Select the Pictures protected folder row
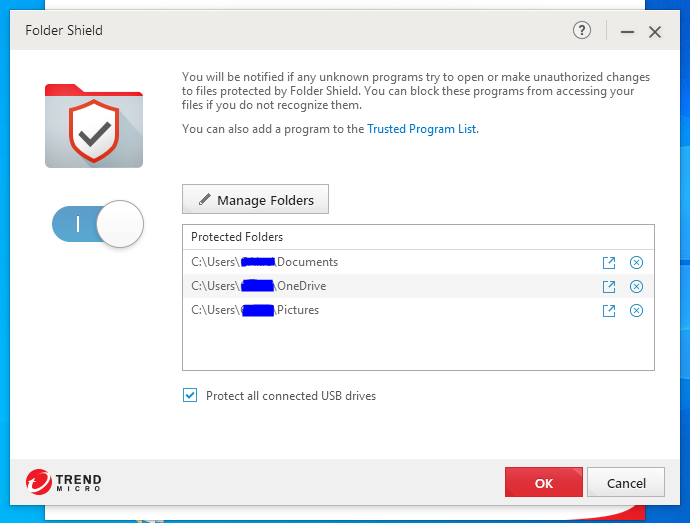The height and width of the screenshot is (523, 690). click(418, 310)
